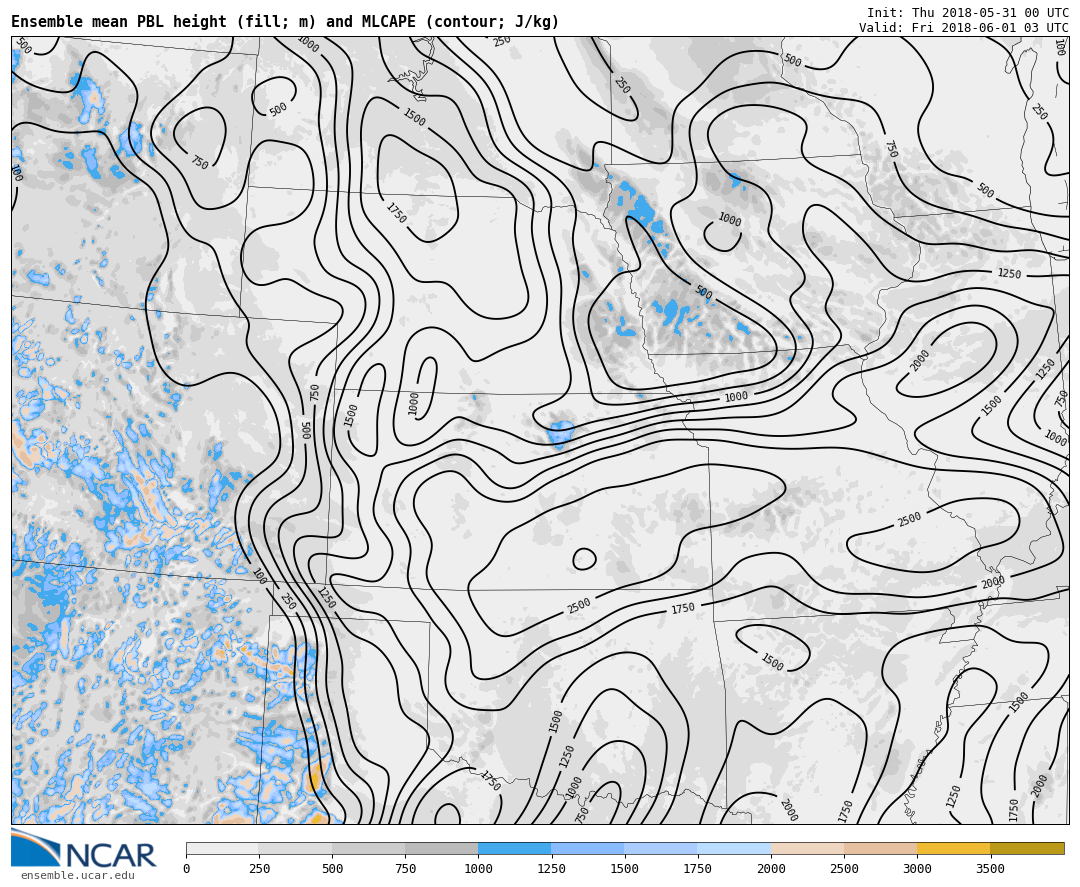
Task: Click the Init Thu 2018-05-31 timestamp
Action: (x=967, y=13)
